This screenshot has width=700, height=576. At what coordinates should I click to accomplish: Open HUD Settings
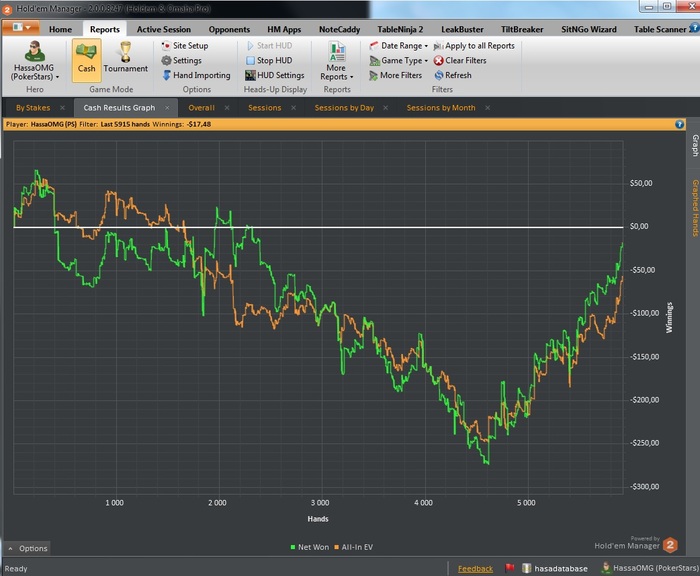(274, 75)
